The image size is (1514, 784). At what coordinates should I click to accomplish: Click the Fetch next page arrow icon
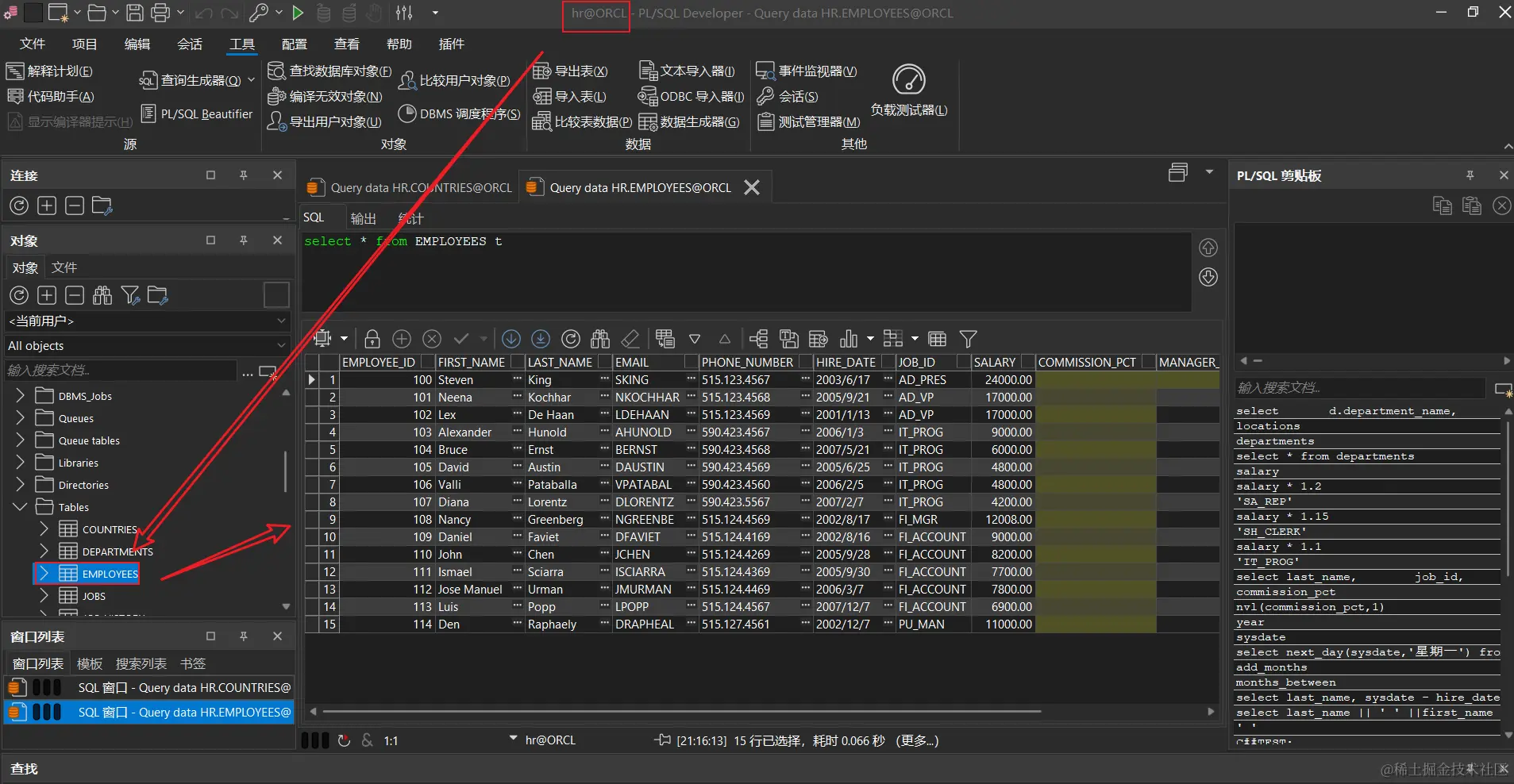511,339
